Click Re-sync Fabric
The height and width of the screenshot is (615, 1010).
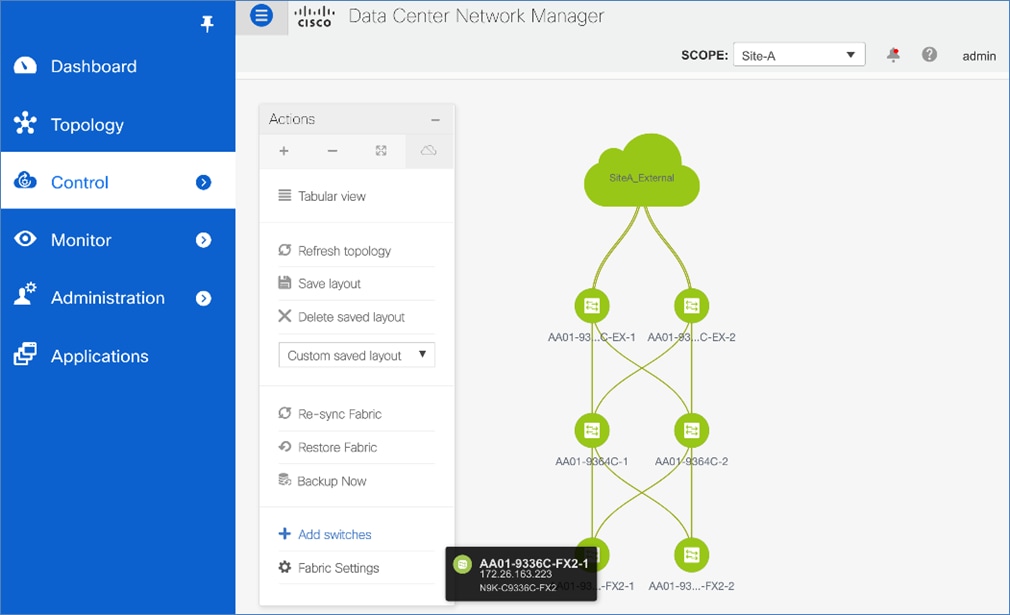[x=339, y=413]
